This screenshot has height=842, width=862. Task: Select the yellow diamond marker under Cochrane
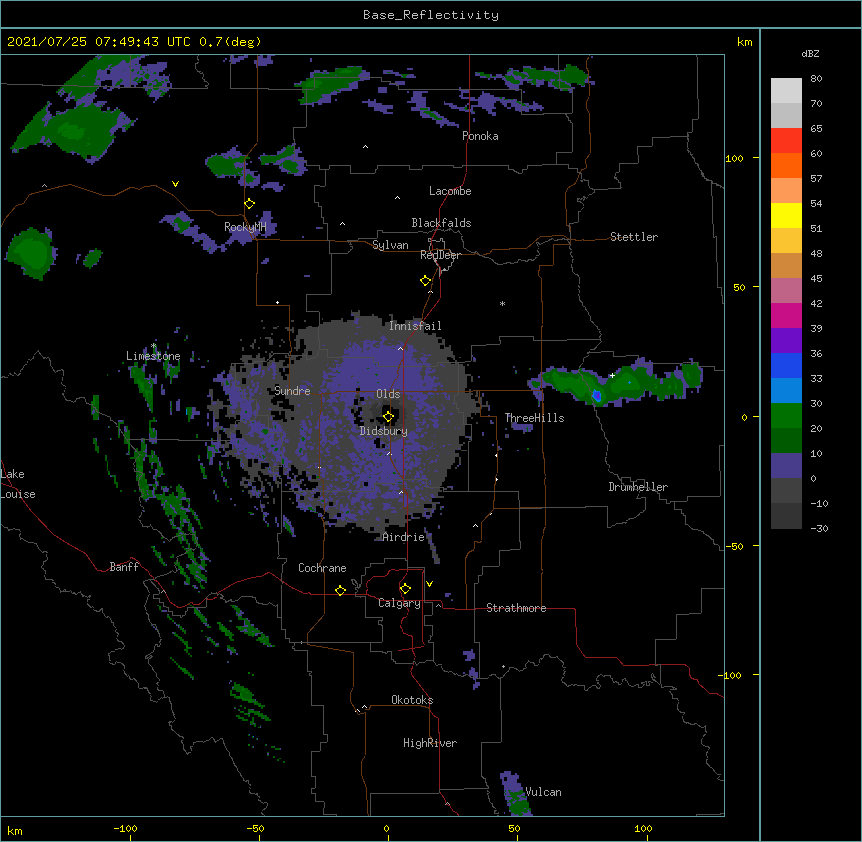point(340,590)
